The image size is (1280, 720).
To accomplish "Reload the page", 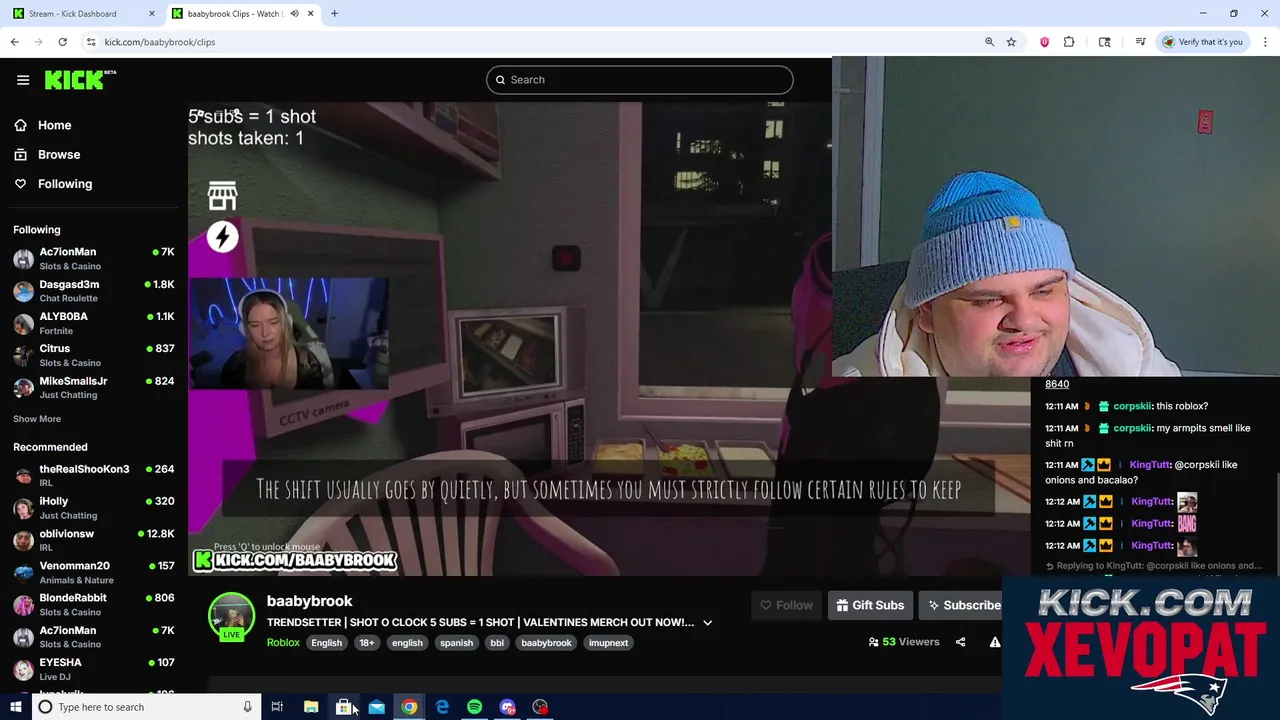I will (62, 42).
